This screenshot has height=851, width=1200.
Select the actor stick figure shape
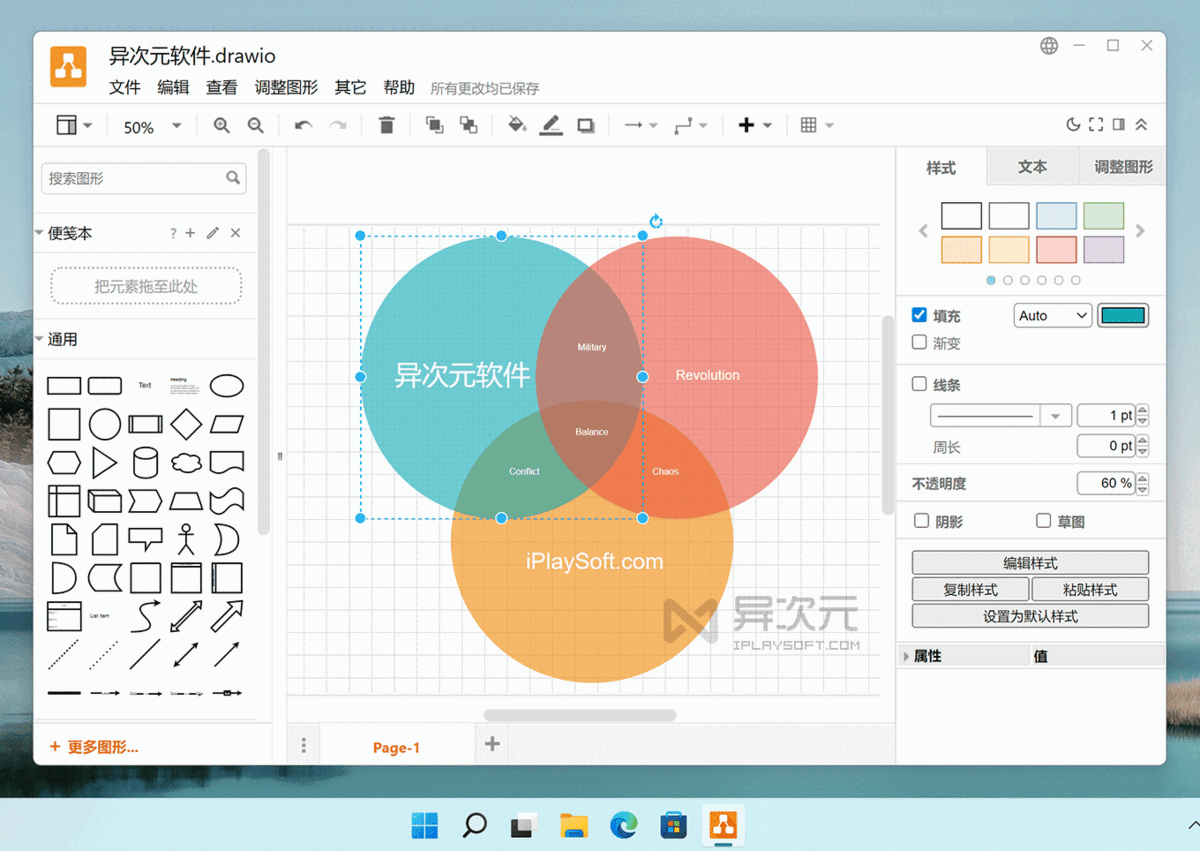(x=186, y=539)
